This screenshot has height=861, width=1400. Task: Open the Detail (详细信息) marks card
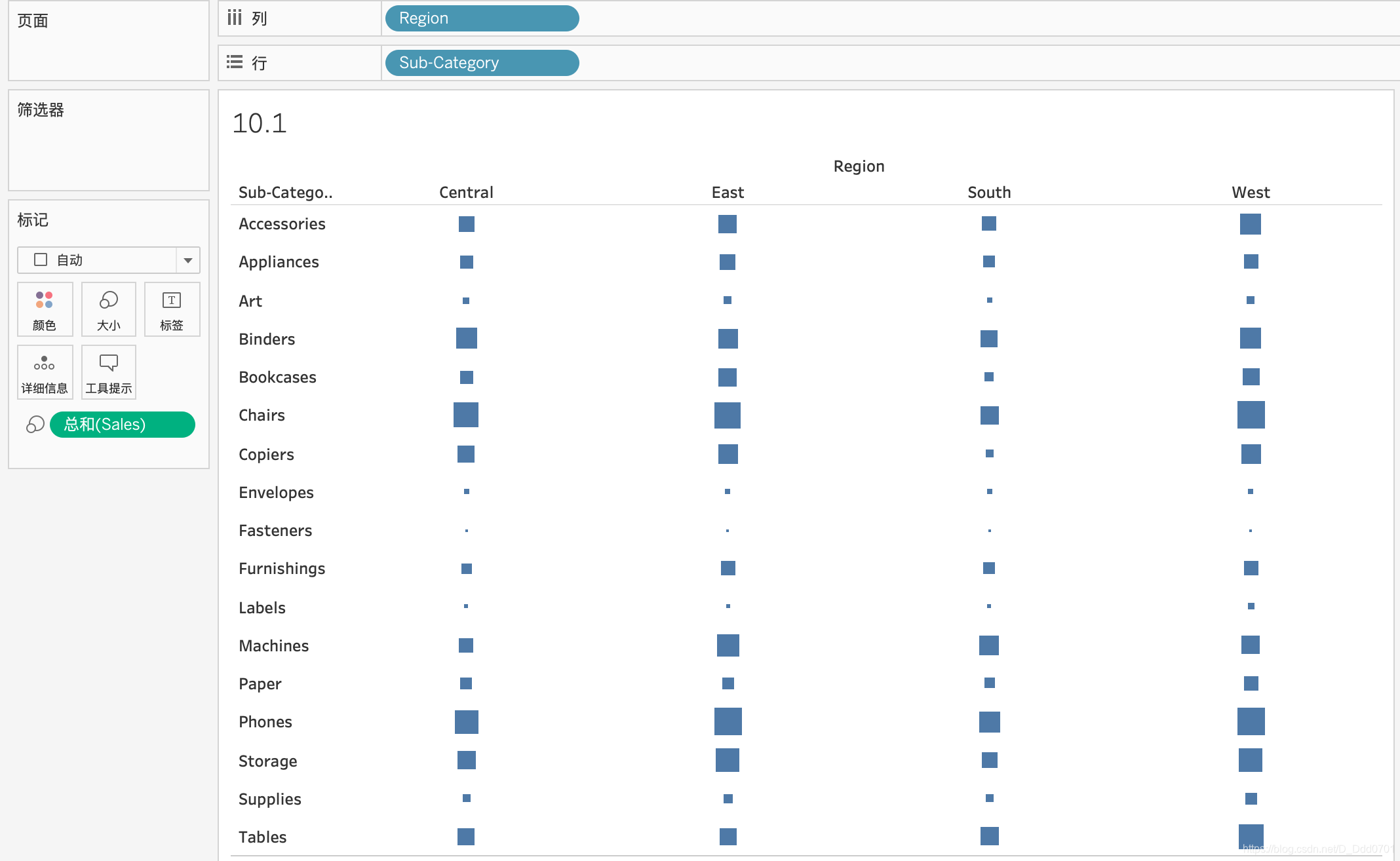[x=45, y=372]
